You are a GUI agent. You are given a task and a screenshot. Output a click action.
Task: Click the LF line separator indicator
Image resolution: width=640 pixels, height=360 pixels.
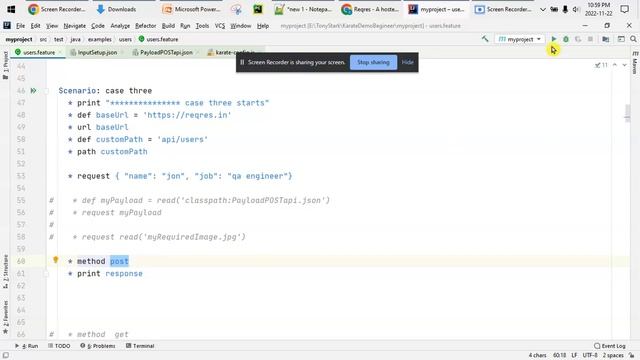574,356
